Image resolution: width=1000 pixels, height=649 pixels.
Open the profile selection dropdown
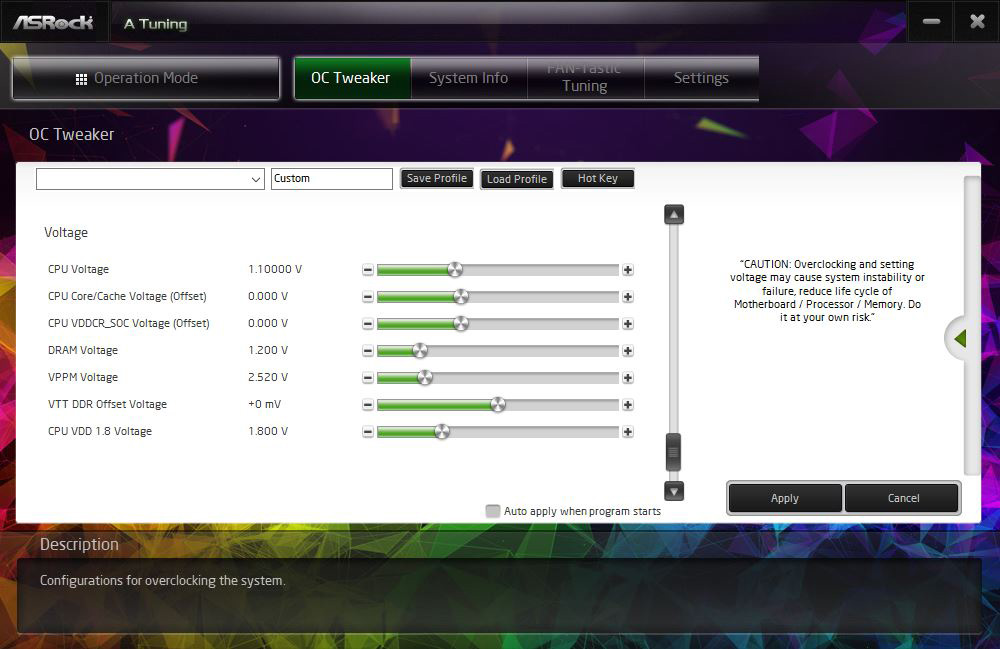tap(151, 179)
